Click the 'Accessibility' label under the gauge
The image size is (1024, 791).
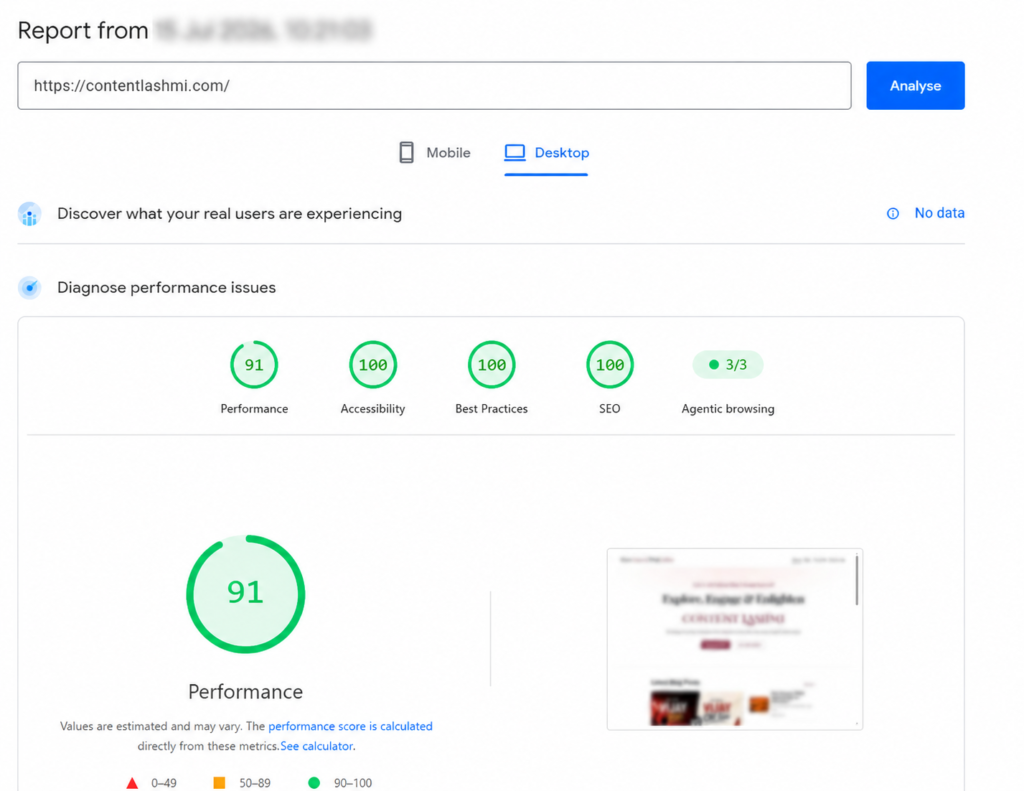(x=373, y=409)
